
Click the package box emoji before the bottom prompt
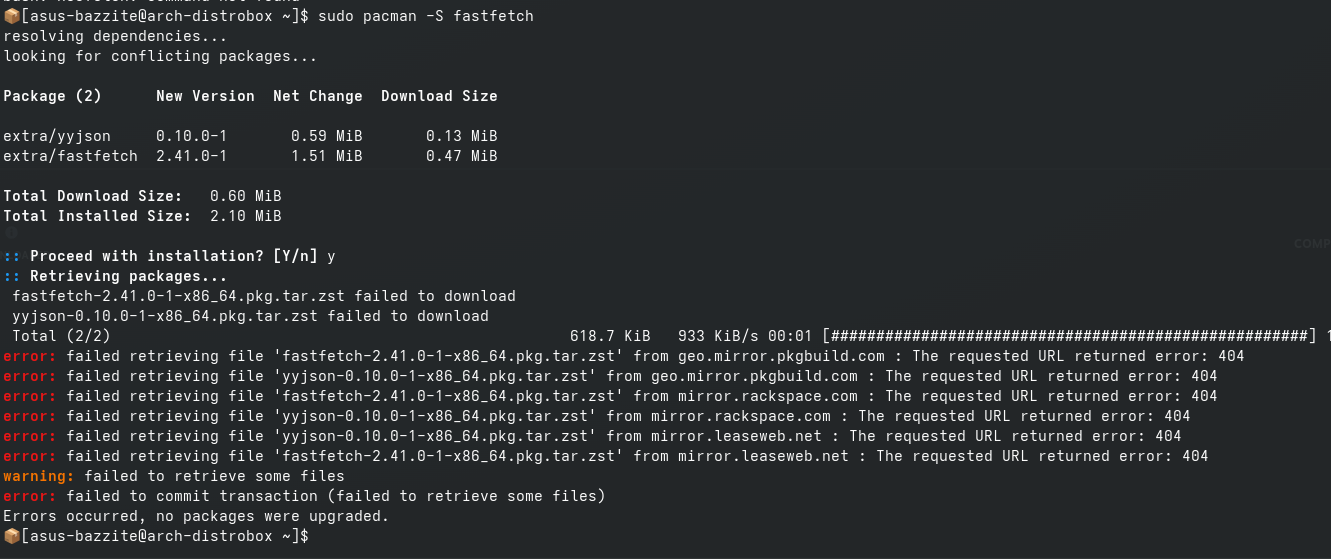[x=11, y=537]
